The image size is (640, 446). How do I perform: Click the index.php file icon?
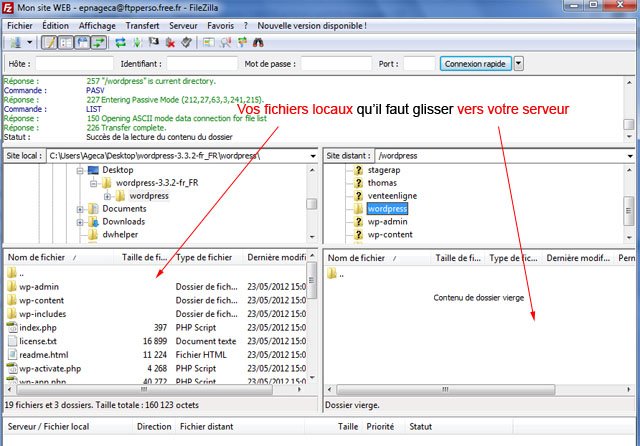coord(12,327)
